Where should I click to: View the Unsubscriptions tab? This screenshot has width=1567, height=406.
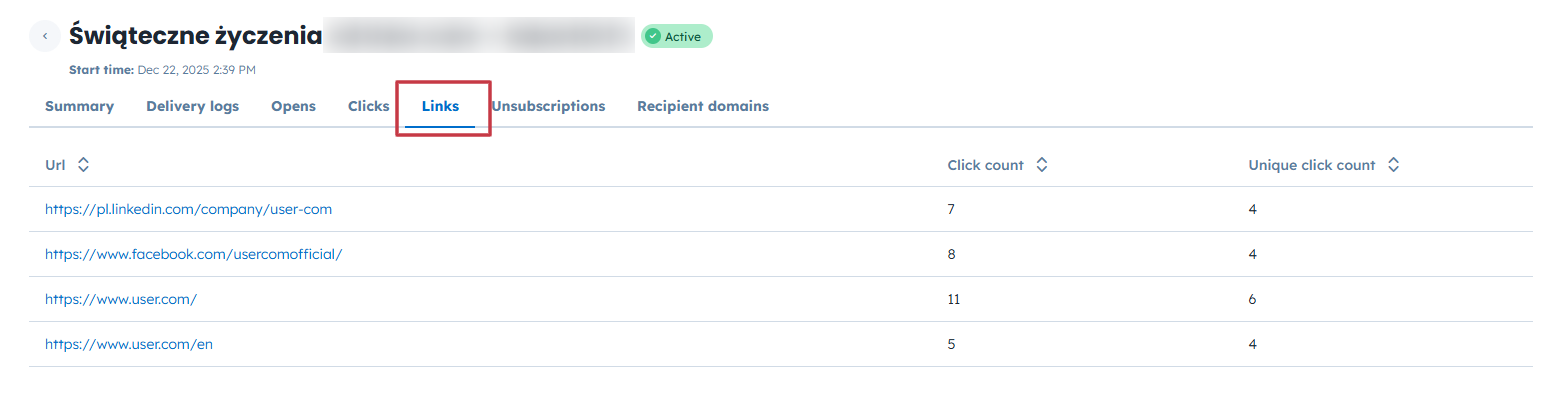[x=548, y=106]
